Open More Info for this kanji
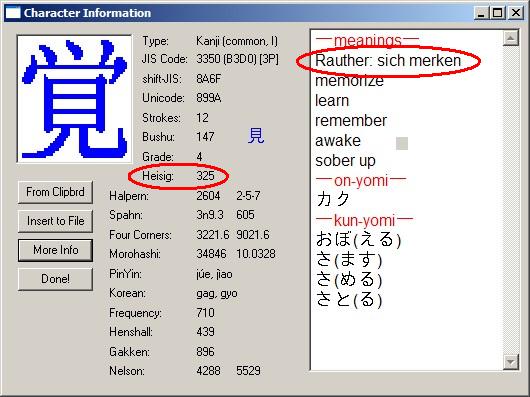The height and width of the screenshot is (397, 530). click(x=55, y=250)
